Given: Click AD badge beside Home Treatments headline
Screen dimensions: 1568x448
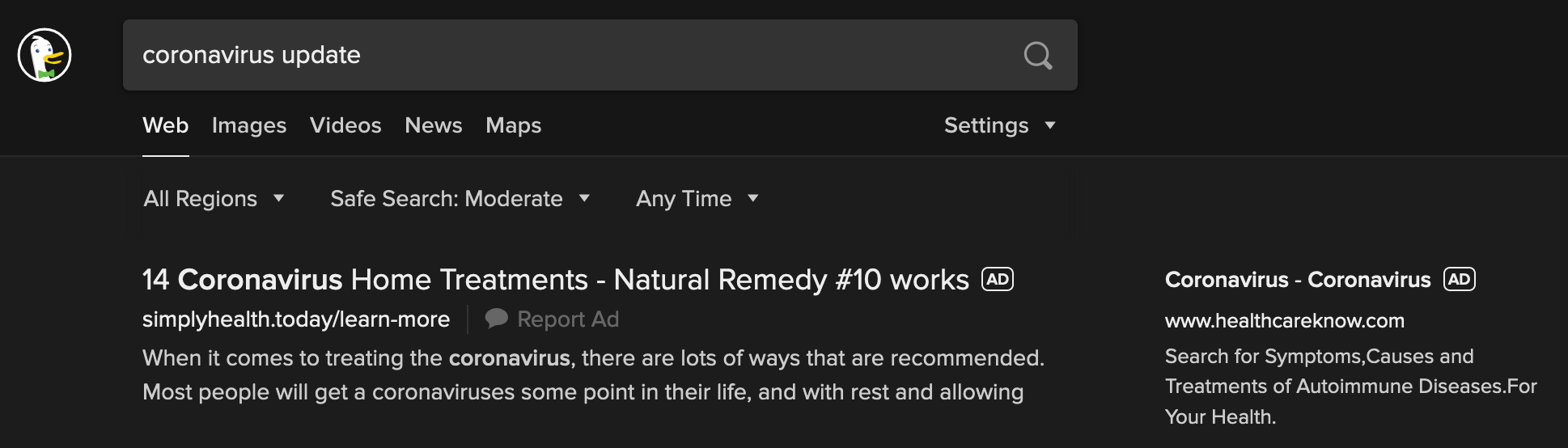Looking at the screenshot, I should (x=997, y=279).
